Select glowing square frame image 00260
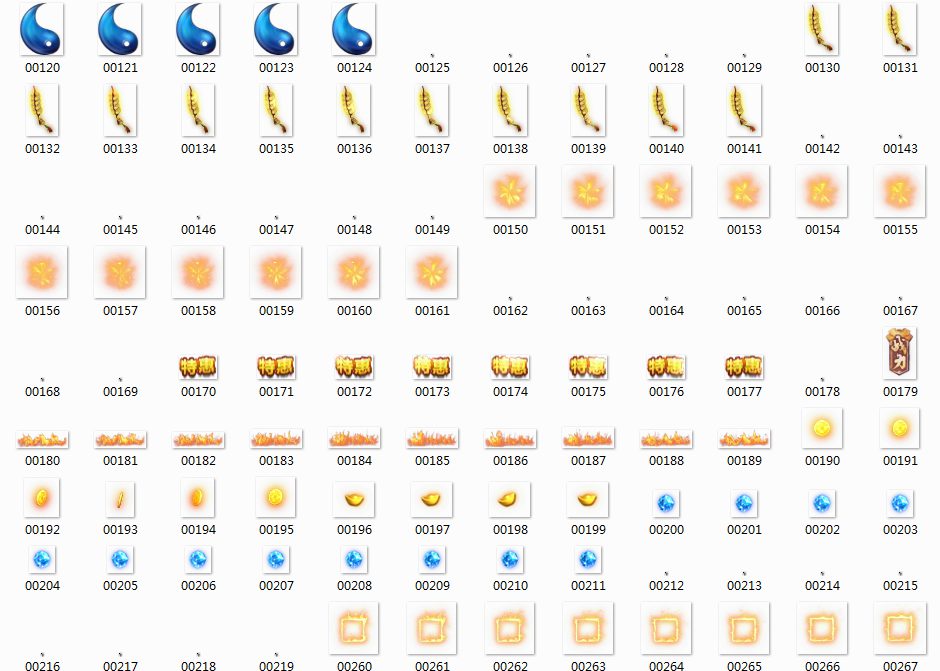The image size is (940, 671). (x=354, y=627)
